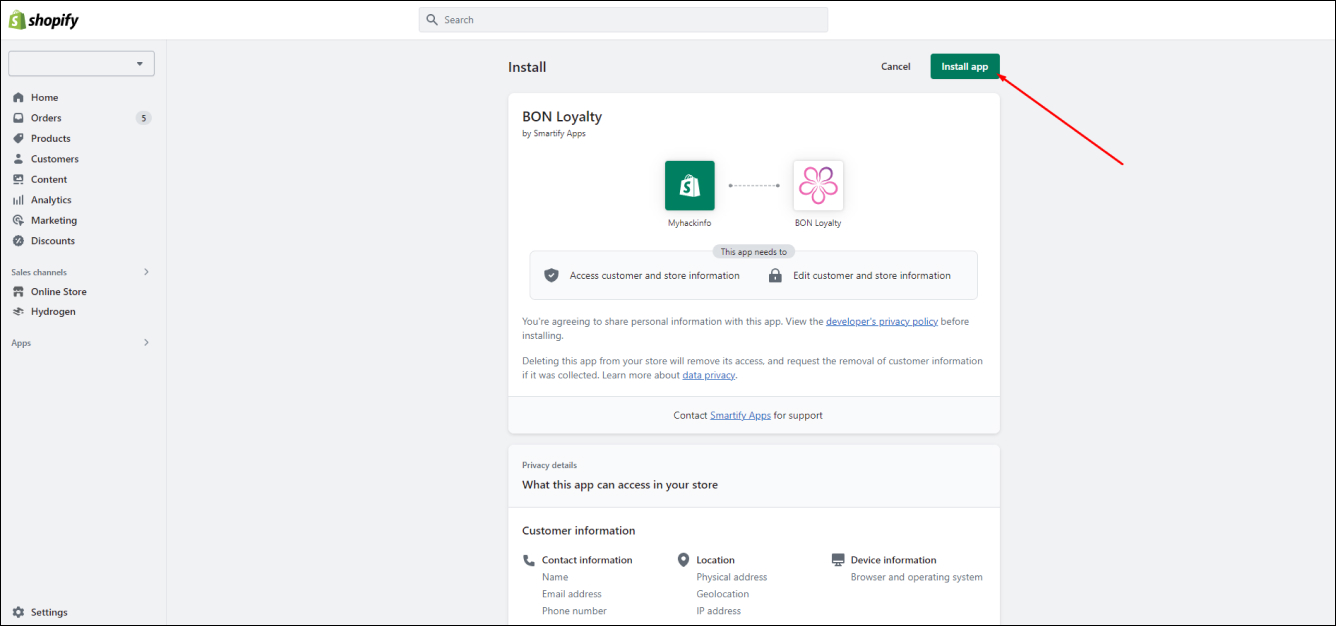The image size is (1336, 626).
Task: Click 'Edit customer and store information' text
Action: [x=872, y=276]
